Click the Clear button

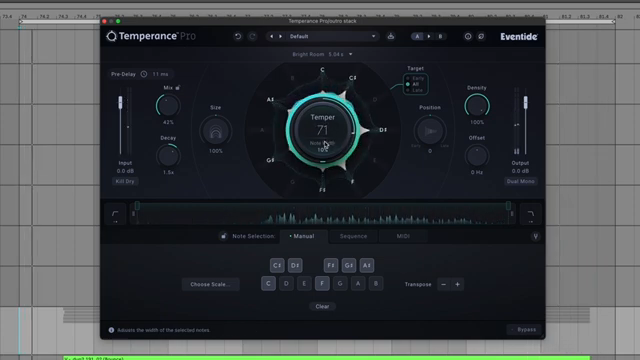[x=322, y=306]
